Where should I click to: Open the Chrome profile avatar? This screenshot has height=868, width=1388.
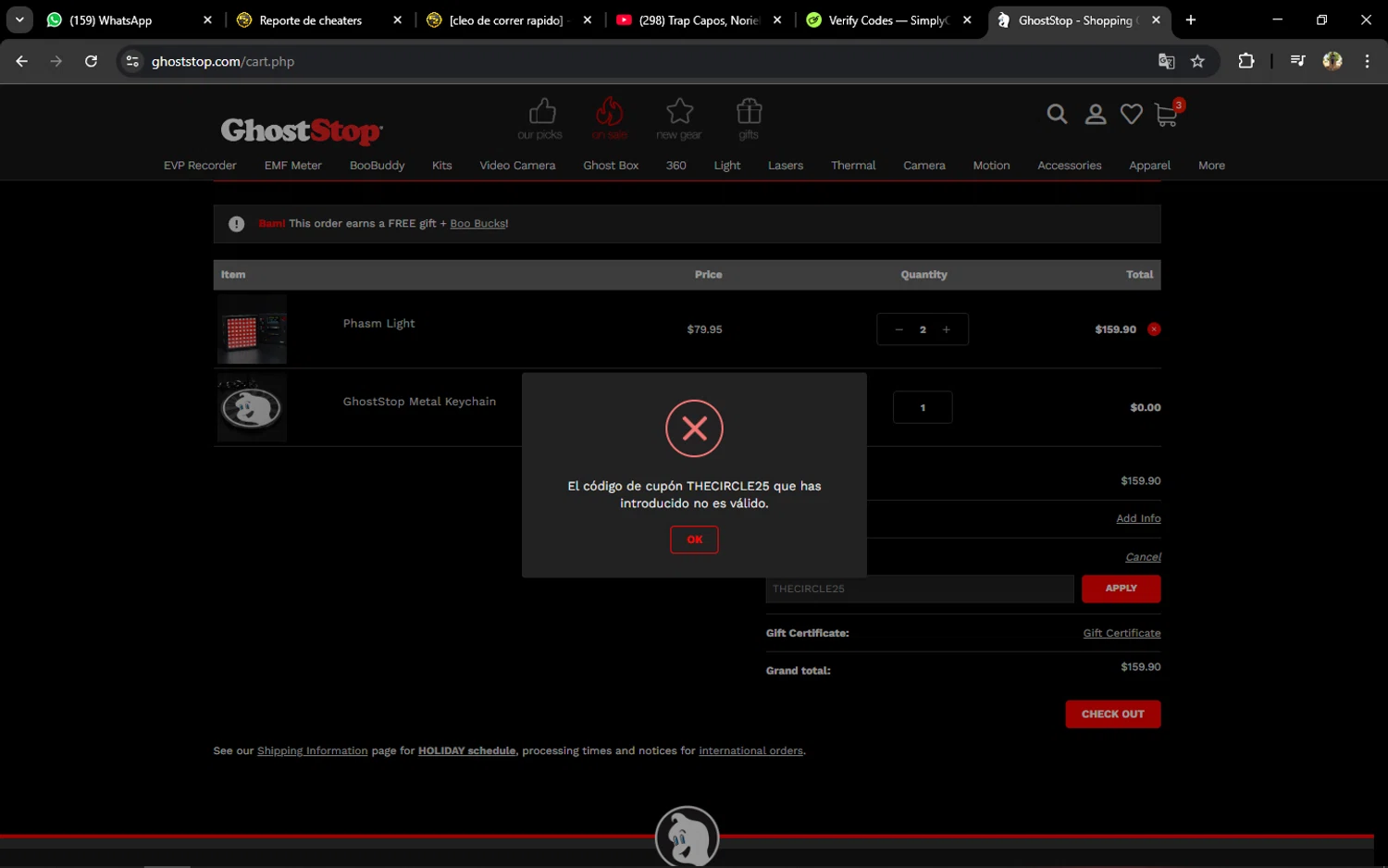tap(1332, 61)
